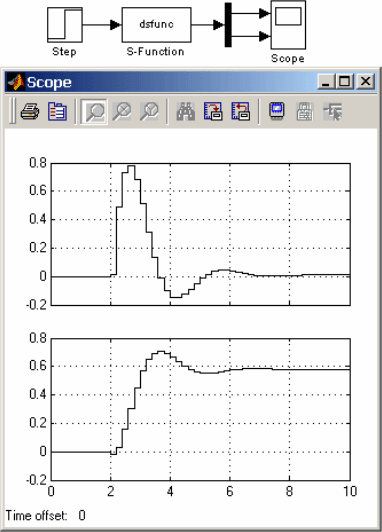Select the Zoom magnifier tool
This screenshot has width=382, height=532.
click(94, 112)
